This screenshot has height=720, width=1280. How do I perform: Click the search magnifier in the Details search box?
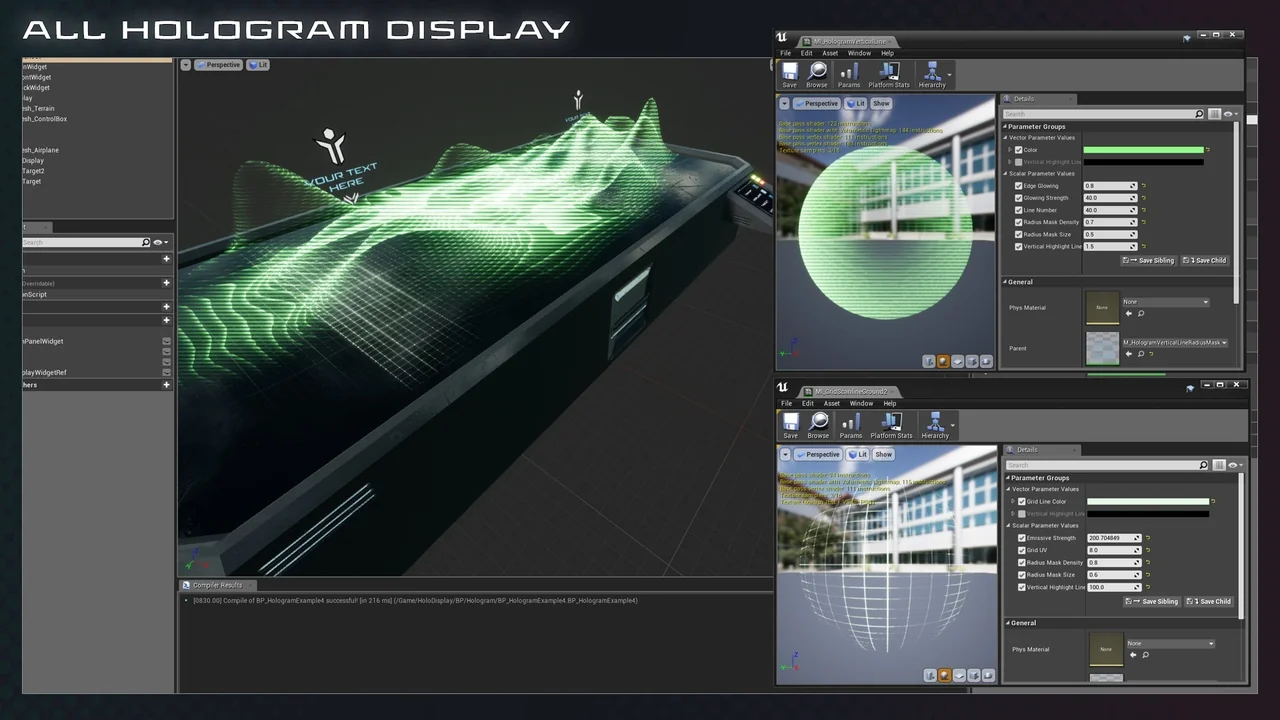tap(1199, 114)
